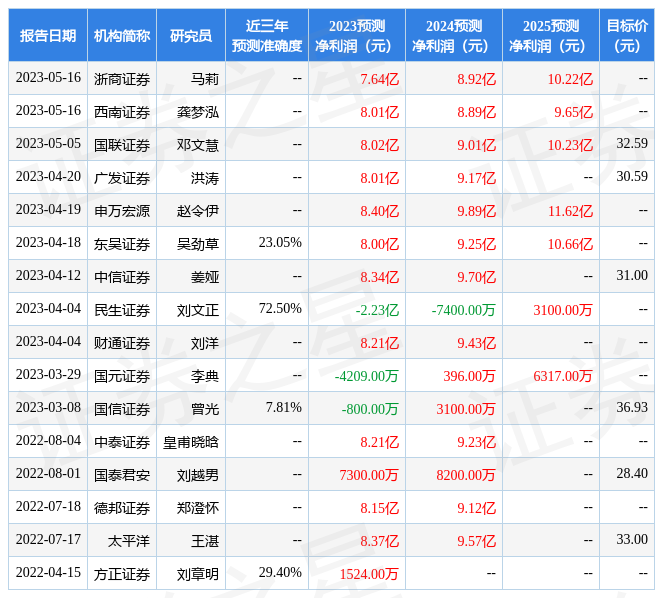
Task: Select the 国信证券 institution cell
Action: [122, 409]
